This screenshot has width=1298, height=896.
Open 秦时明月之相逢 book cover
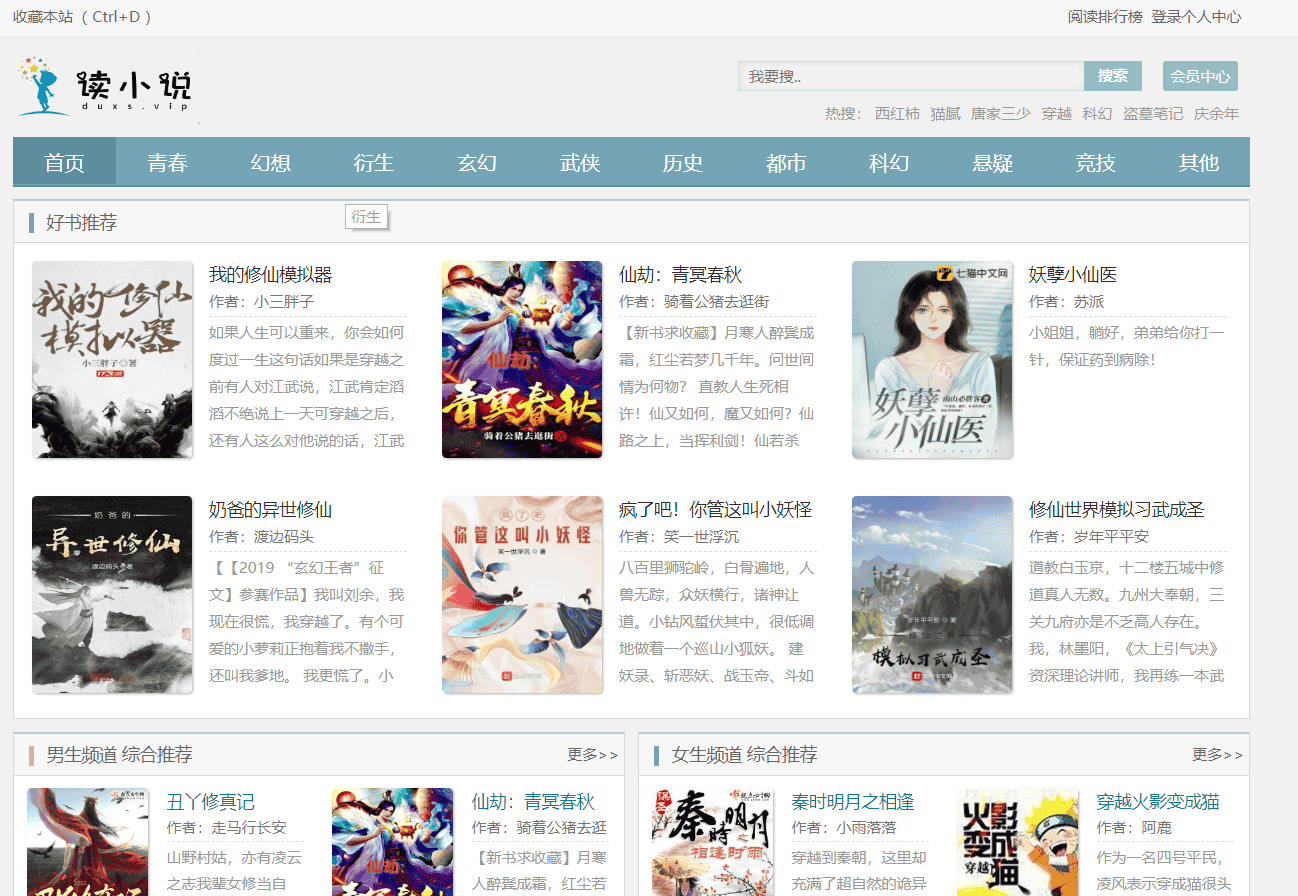point(713,842)
